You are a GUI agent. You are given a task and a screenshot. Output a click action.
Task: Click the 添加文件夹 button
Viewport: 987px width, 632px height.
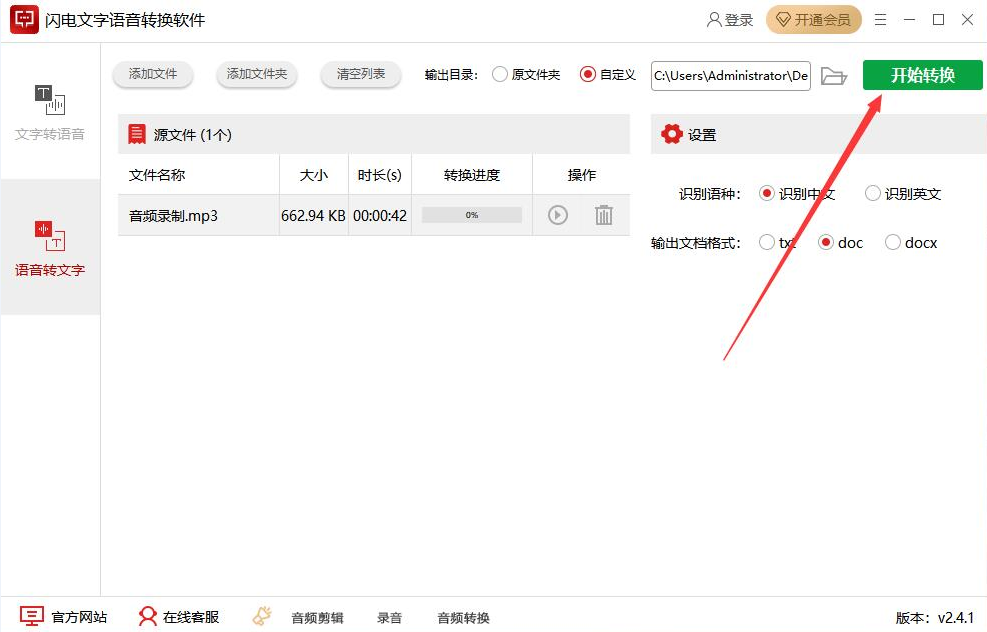(256, 74)
